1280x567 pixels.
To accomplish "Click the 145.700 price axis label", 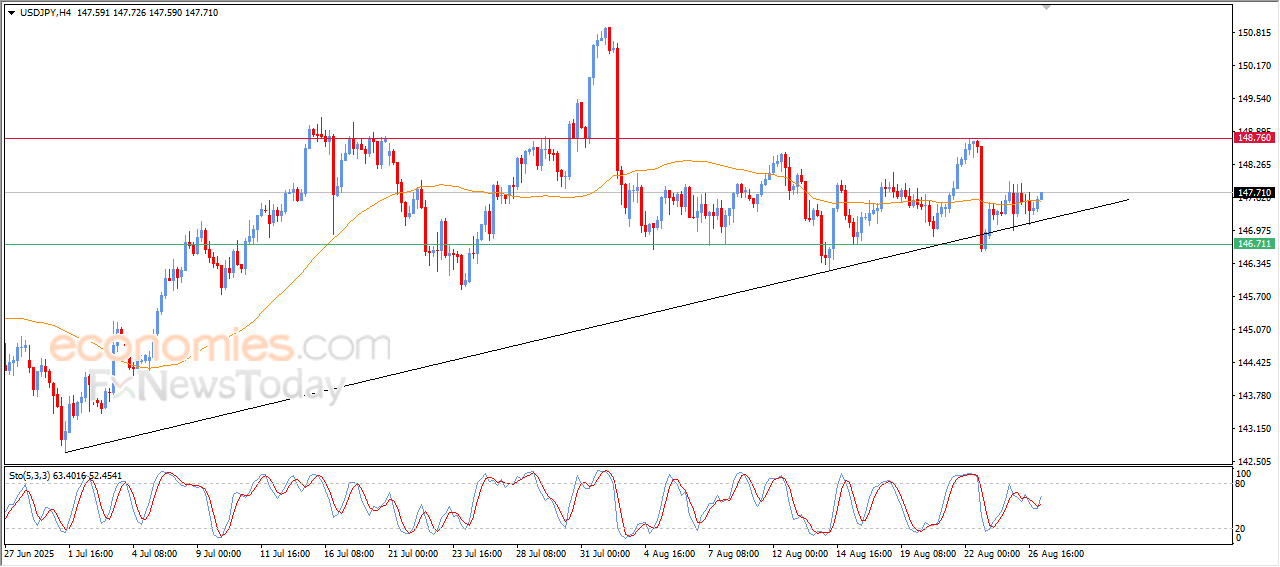I will pyautogui.click(x=1255, y=296).
